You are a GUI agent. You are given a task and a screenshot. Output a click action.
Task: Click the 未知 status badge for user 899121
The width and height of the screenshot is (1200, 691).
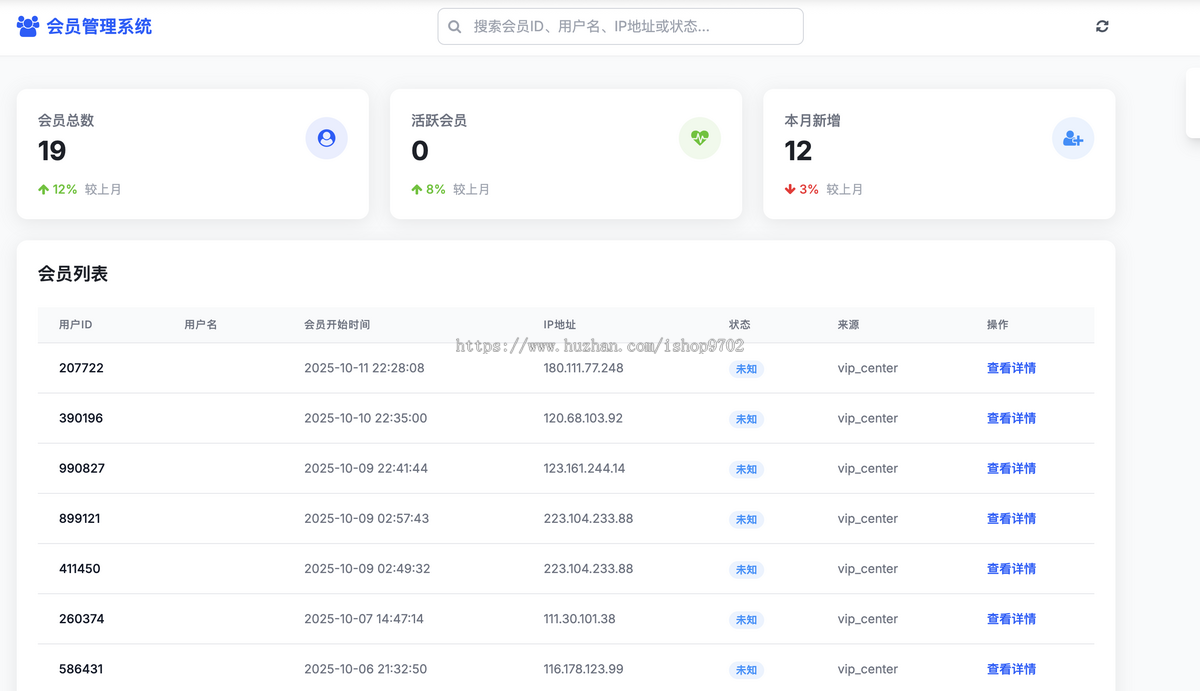tap(746, 519)
